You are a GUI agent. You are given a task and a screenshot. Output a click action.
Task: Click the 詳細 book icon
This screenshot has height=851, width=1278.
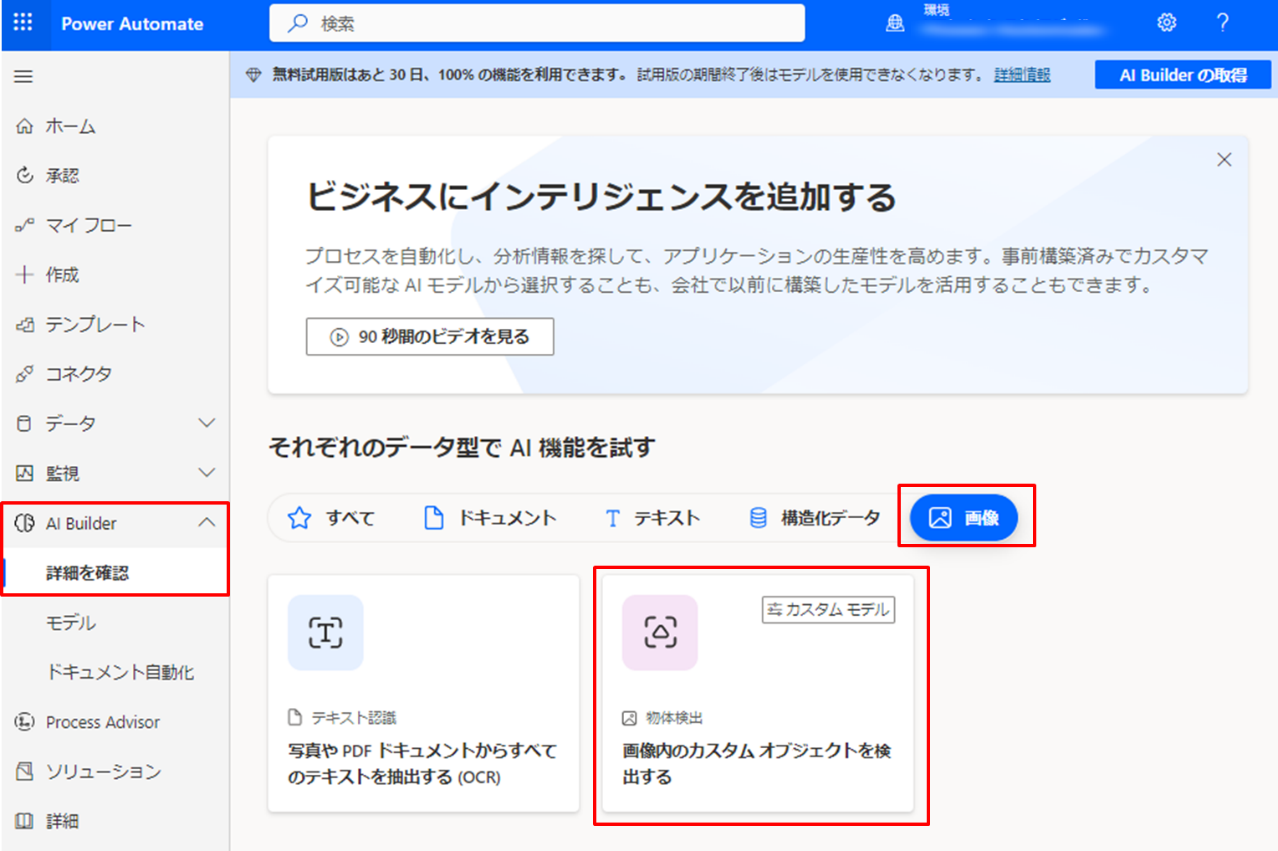click(x=25, y=821)
